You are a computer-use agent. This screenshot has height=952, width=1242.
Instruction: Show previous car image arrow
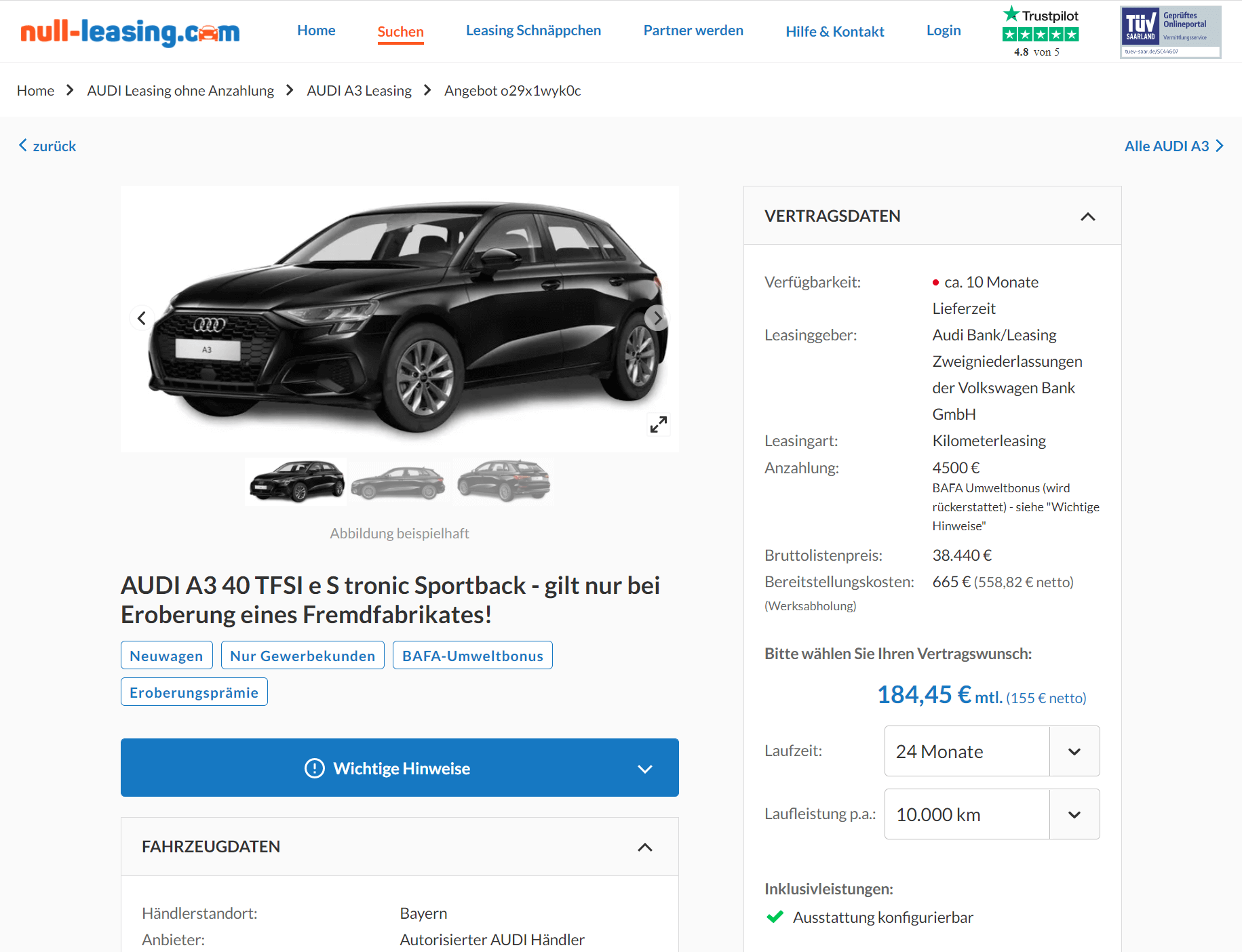tap(141, 318)
